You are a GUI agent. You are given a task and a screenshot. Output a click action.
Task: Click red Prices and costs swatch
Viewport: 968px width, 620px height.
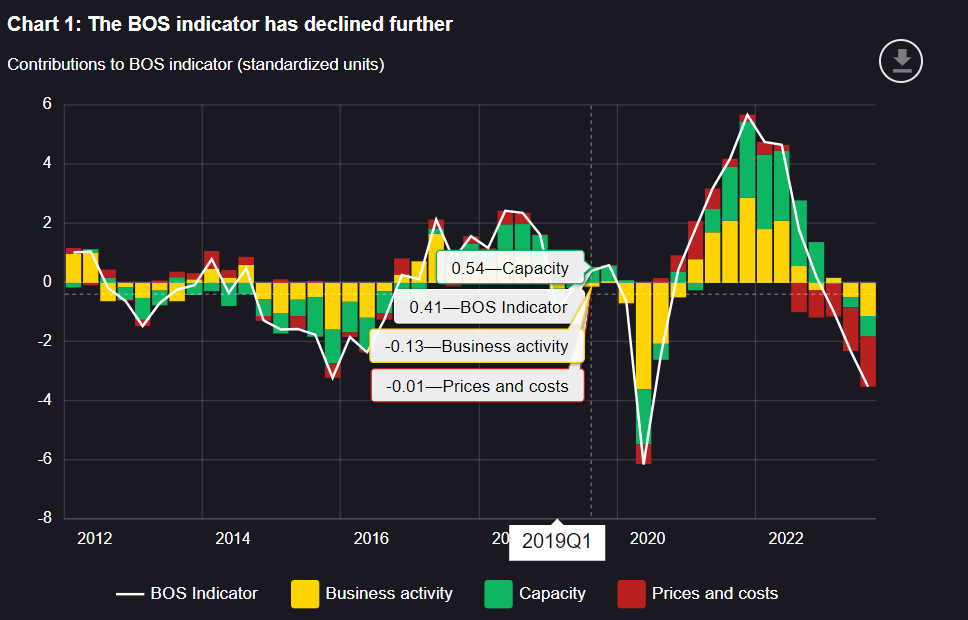coord(631,594)
